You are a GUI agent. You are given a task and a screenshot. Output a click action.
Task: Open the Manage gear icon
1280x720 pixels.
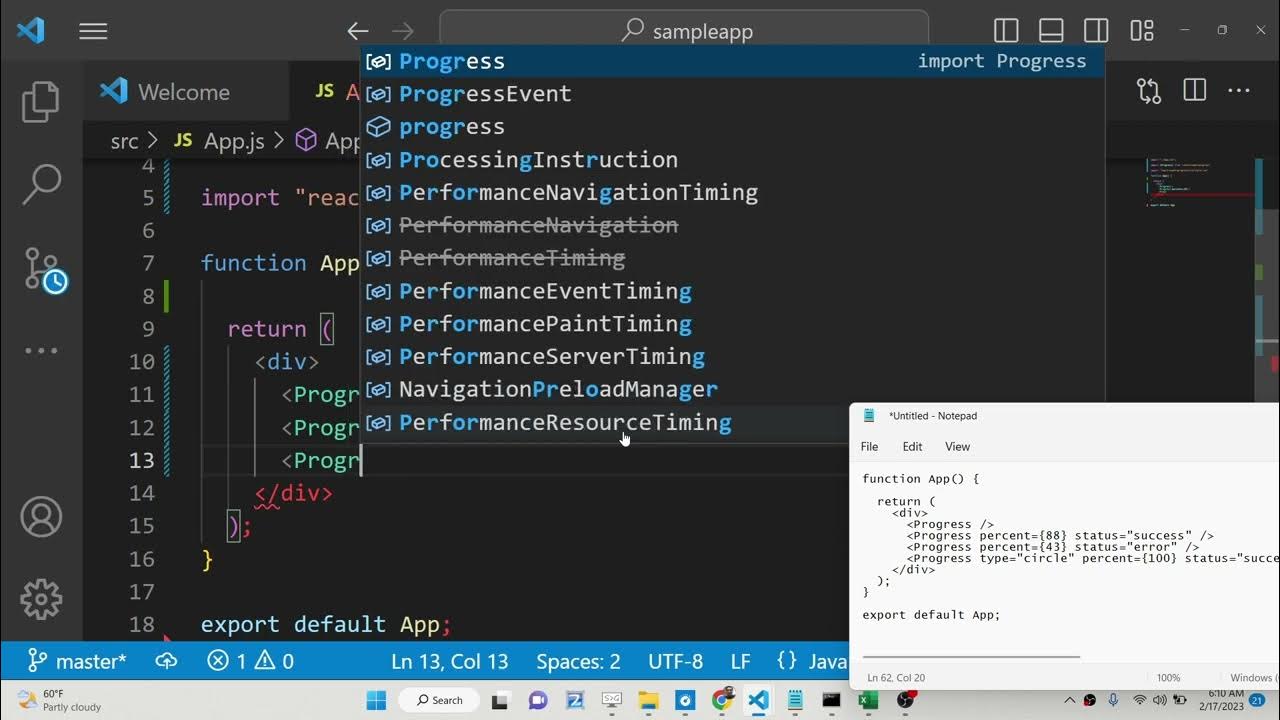(x=41, y=599)
